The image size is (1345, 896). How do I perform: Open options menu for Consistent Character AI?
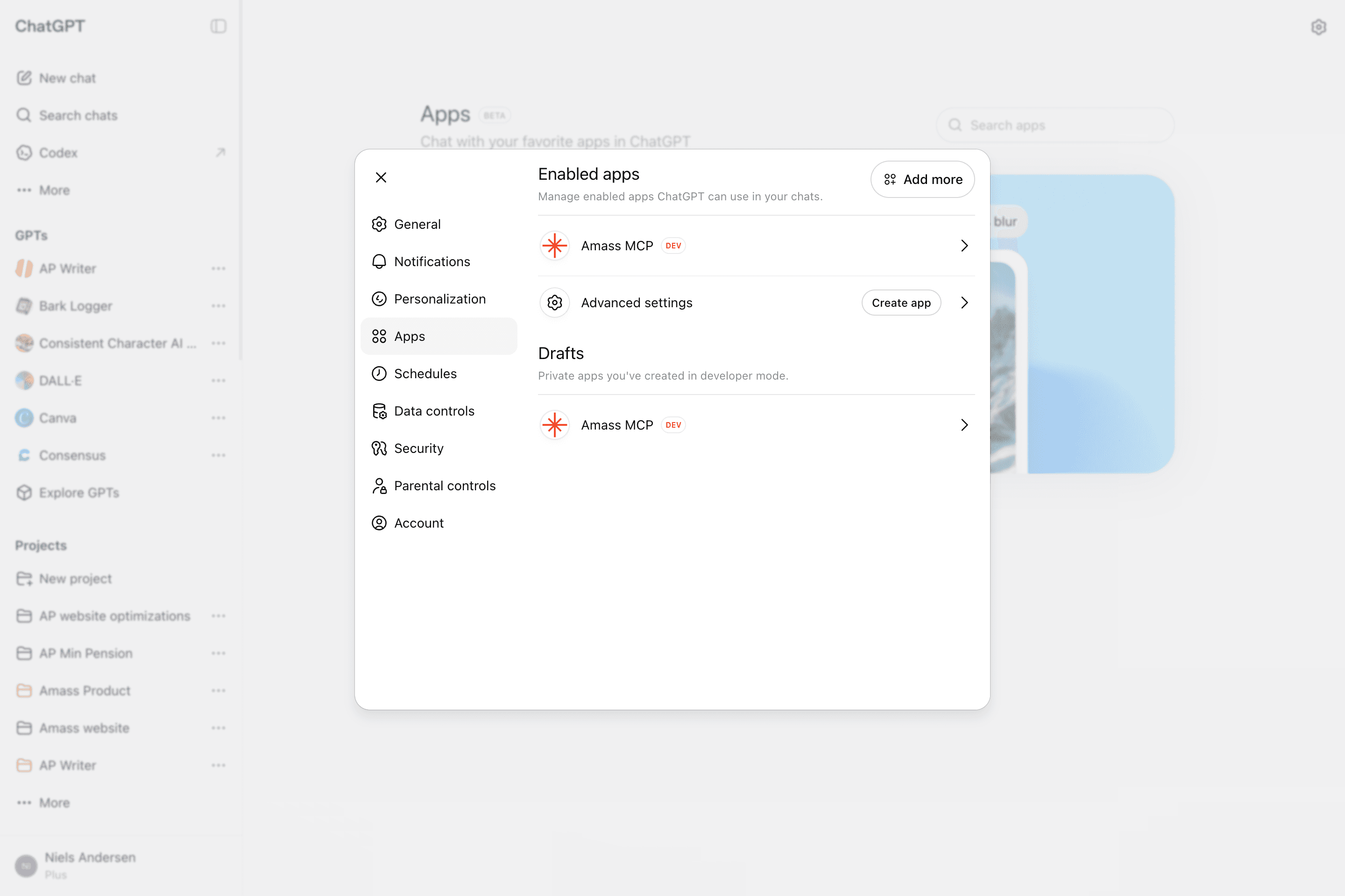219,344
